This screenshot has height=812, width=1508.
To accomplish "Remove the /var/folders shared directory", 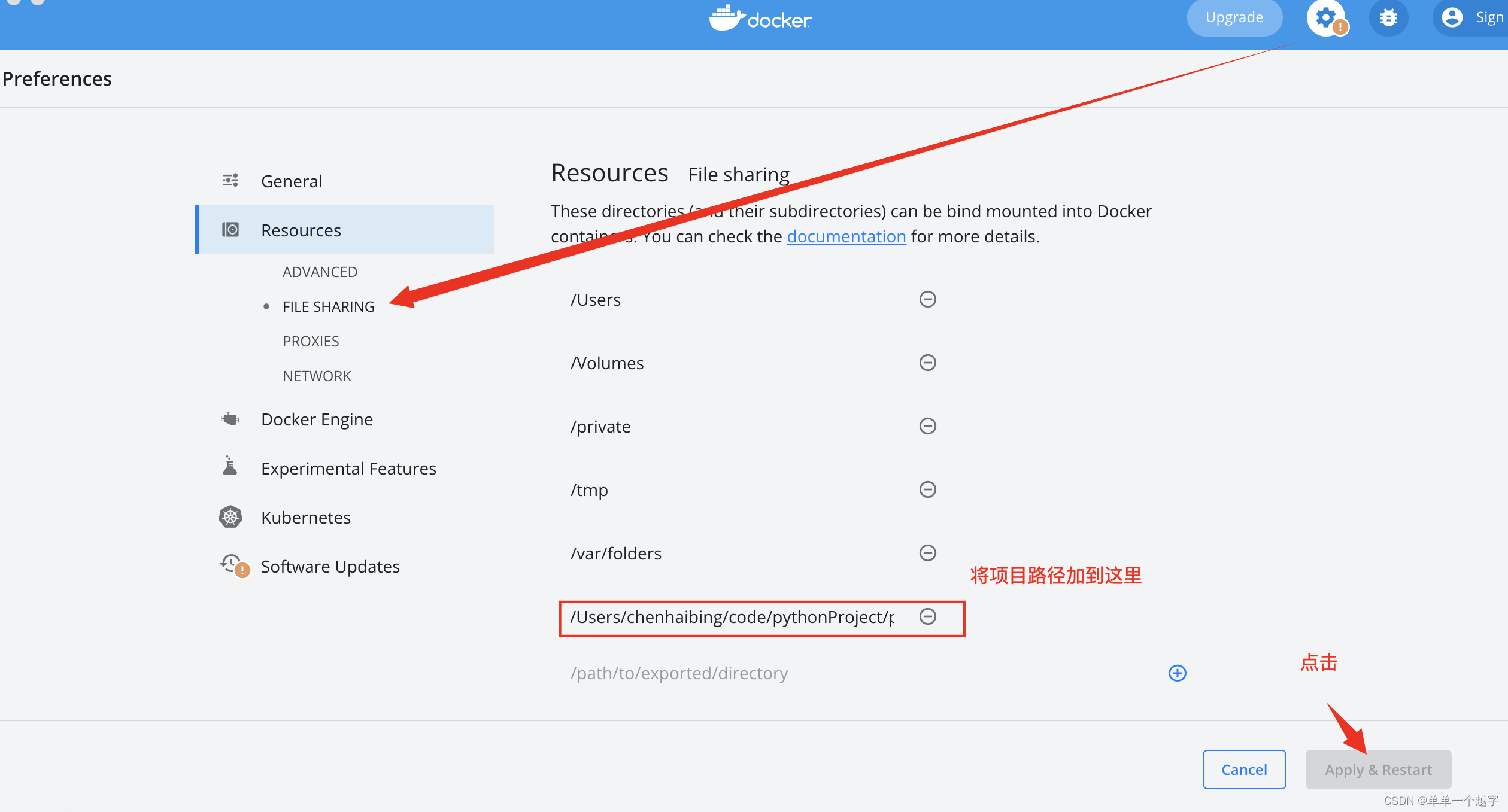I will 928,553.
